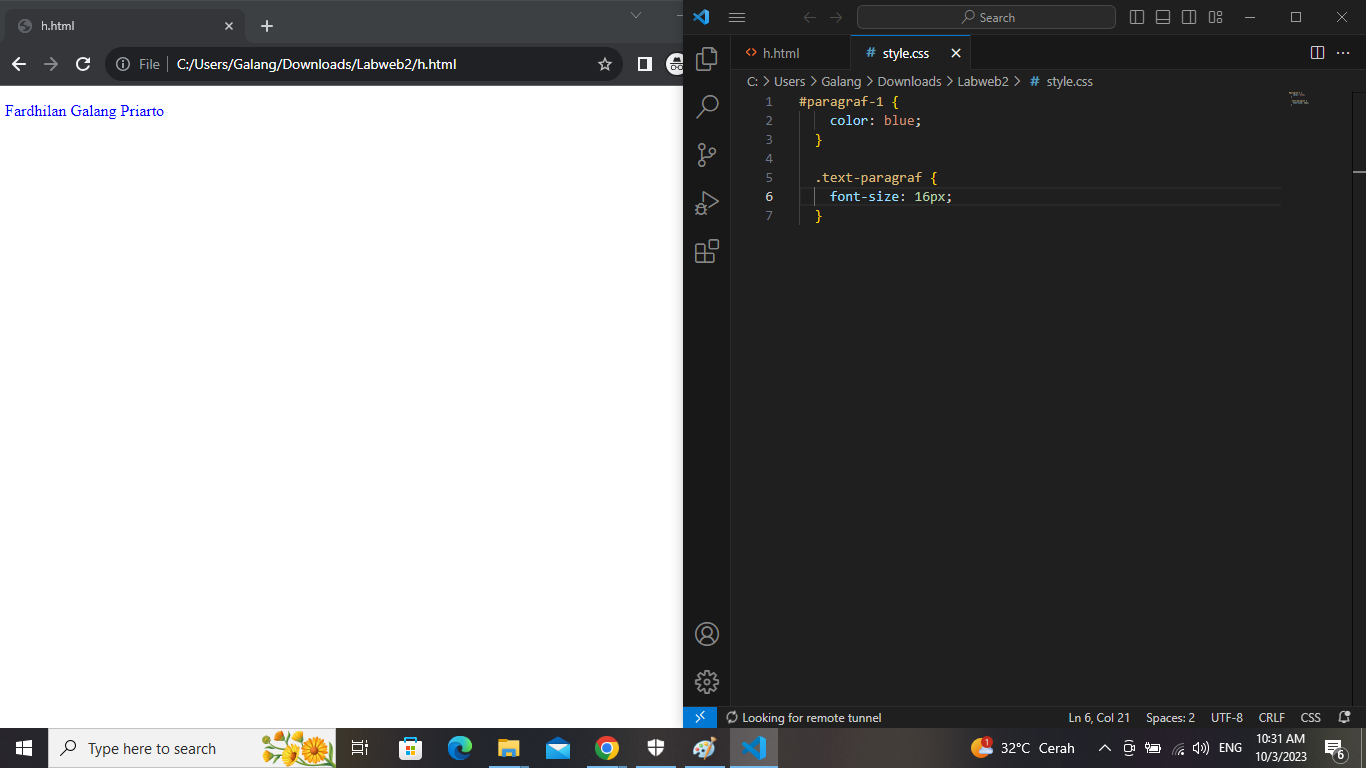
Task: Open the notifications bell in status bar
Action: [1344, 717]
